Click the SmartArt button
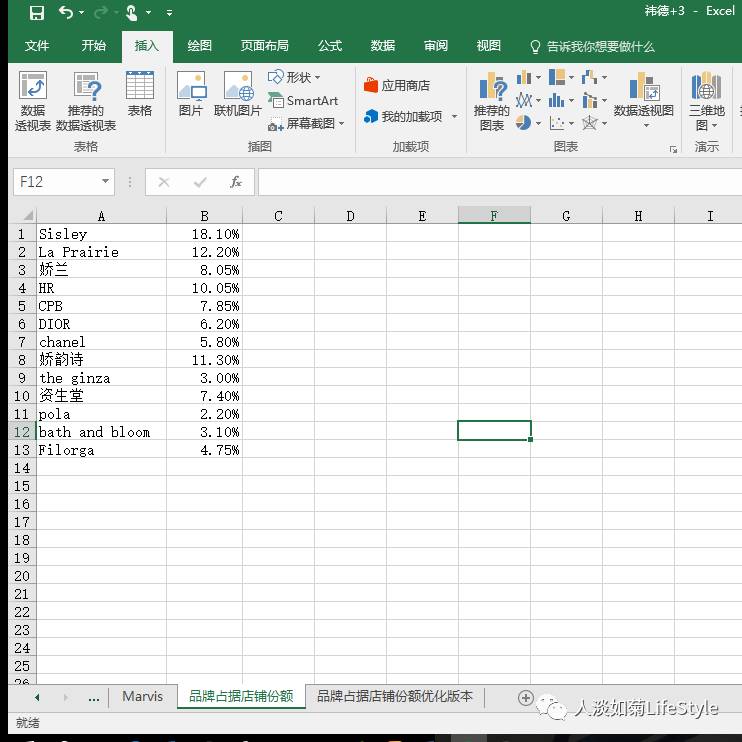Viewport: 742px width, 742px height. [303, 101]
